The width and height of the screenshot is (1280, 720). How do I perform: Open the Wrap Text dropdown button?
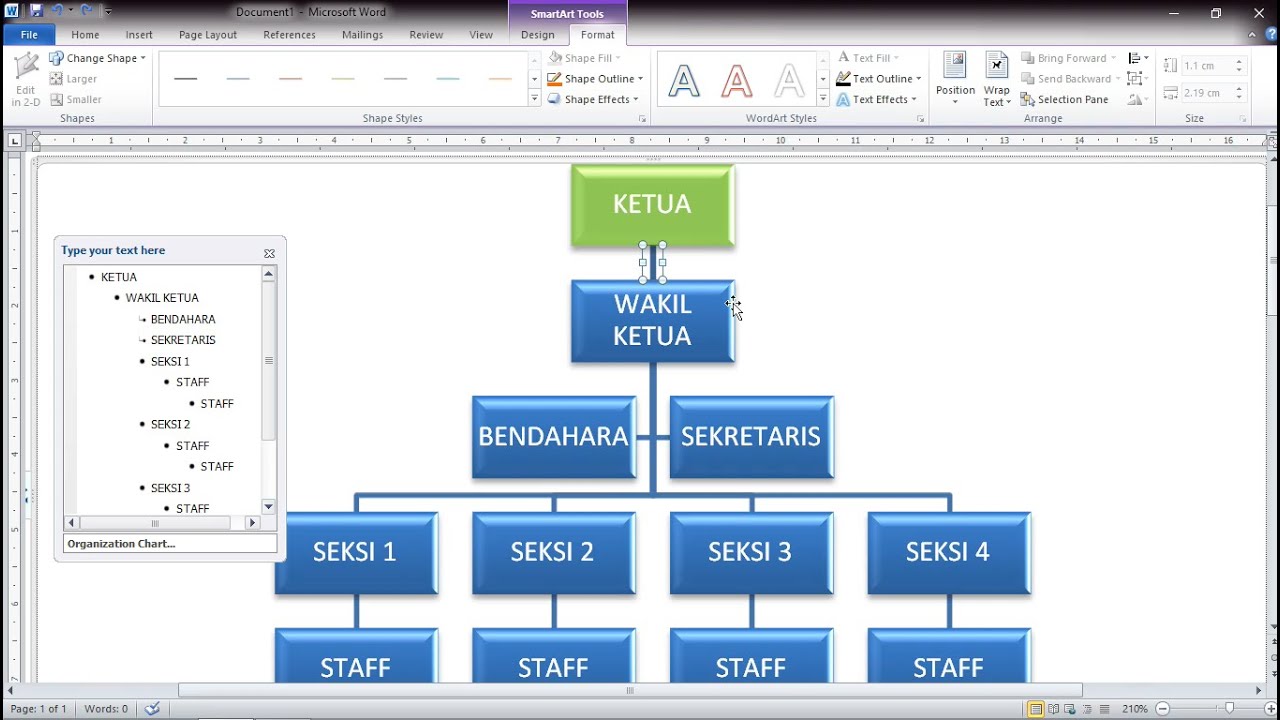tap(997, 80)
